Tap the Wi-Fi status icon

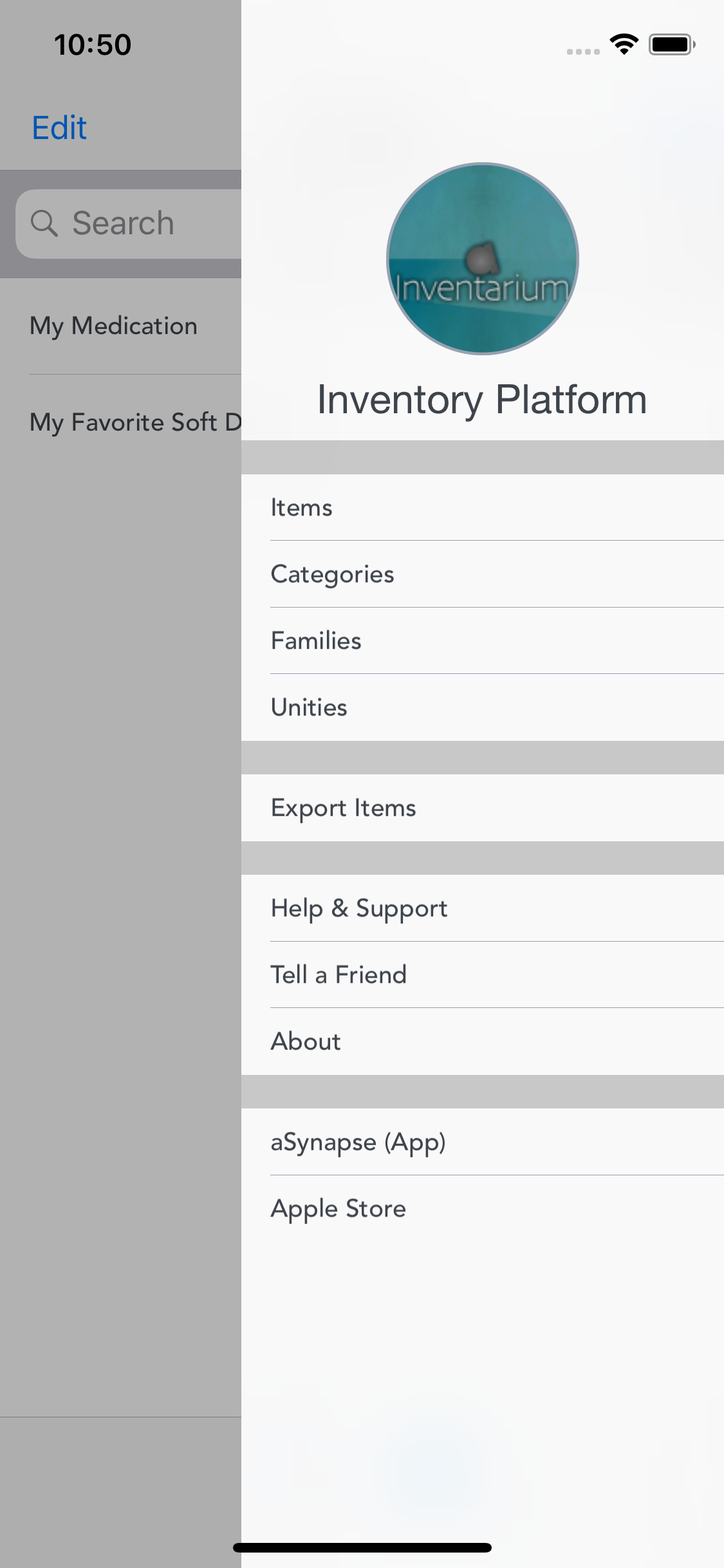click(624, 44)
